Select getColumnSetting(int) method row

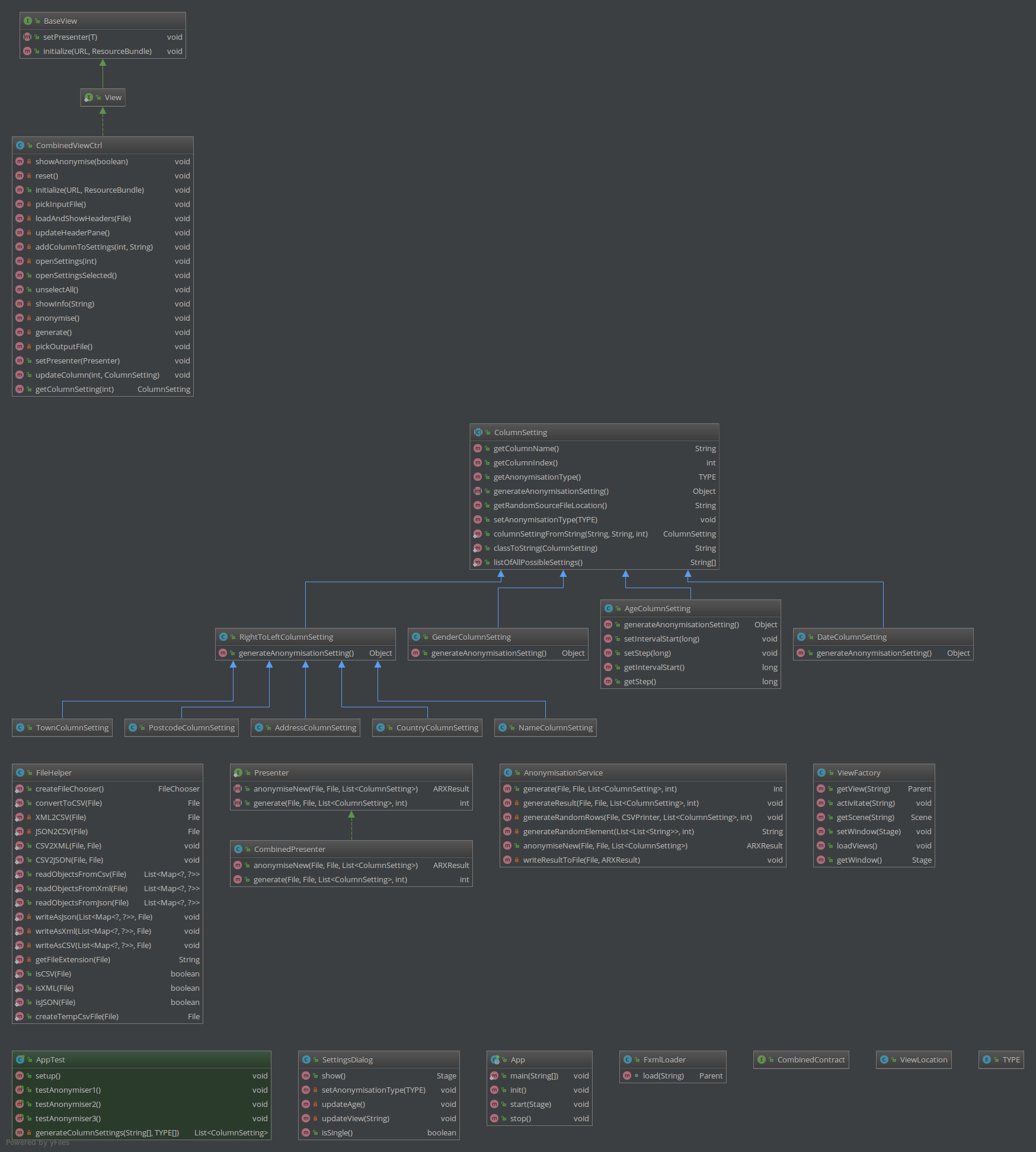tap(103, 389)
